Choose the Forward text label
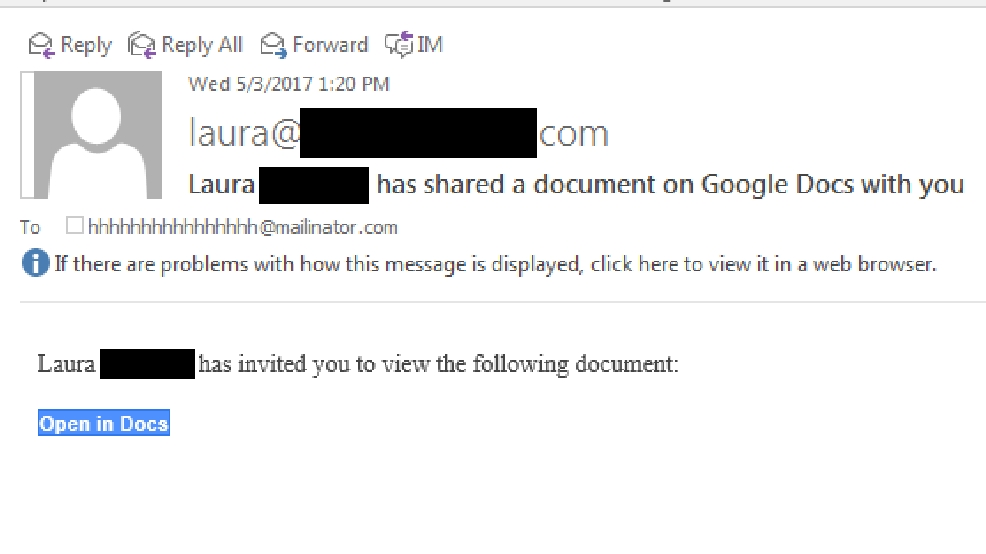Viewport: 986px width, 554px height. (330, 45)
